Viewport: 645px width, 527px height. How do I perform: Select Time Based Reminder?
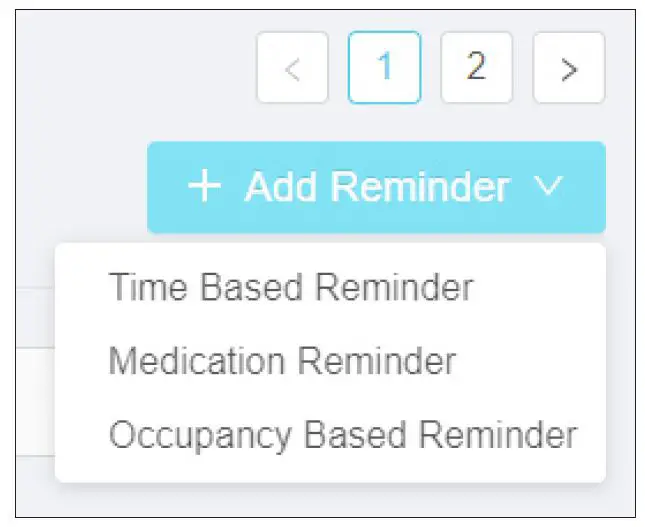pyautogui.click(x=290, y=288)
